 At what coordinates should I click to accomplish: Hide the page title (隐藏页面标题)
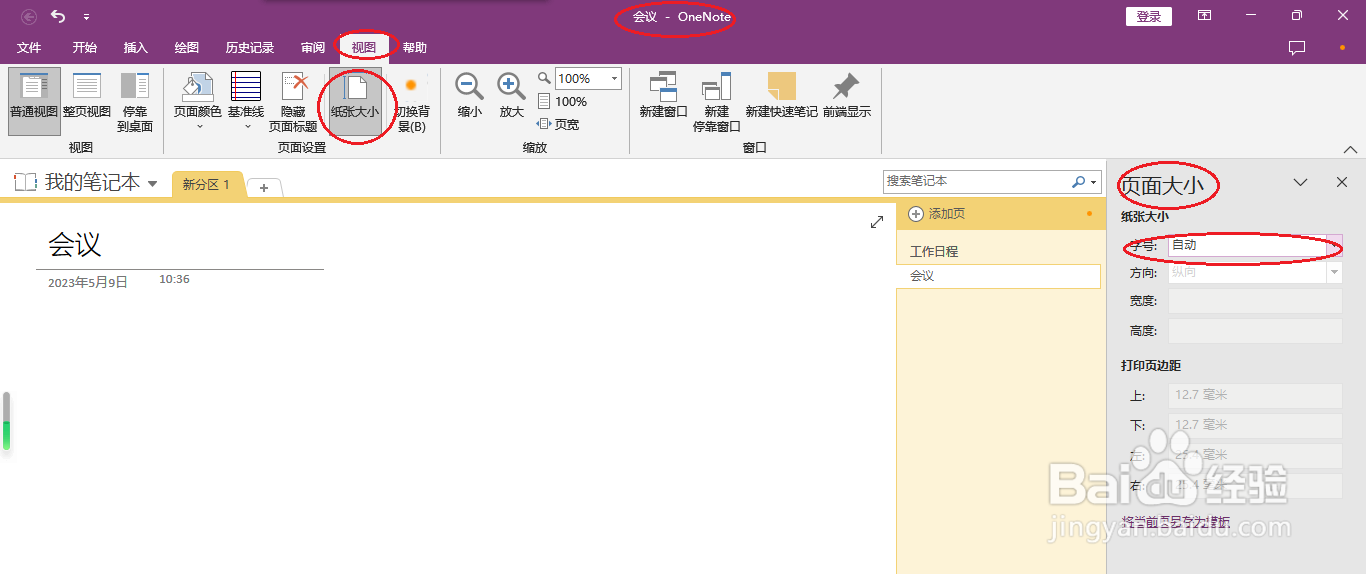[x=293, y=101]
